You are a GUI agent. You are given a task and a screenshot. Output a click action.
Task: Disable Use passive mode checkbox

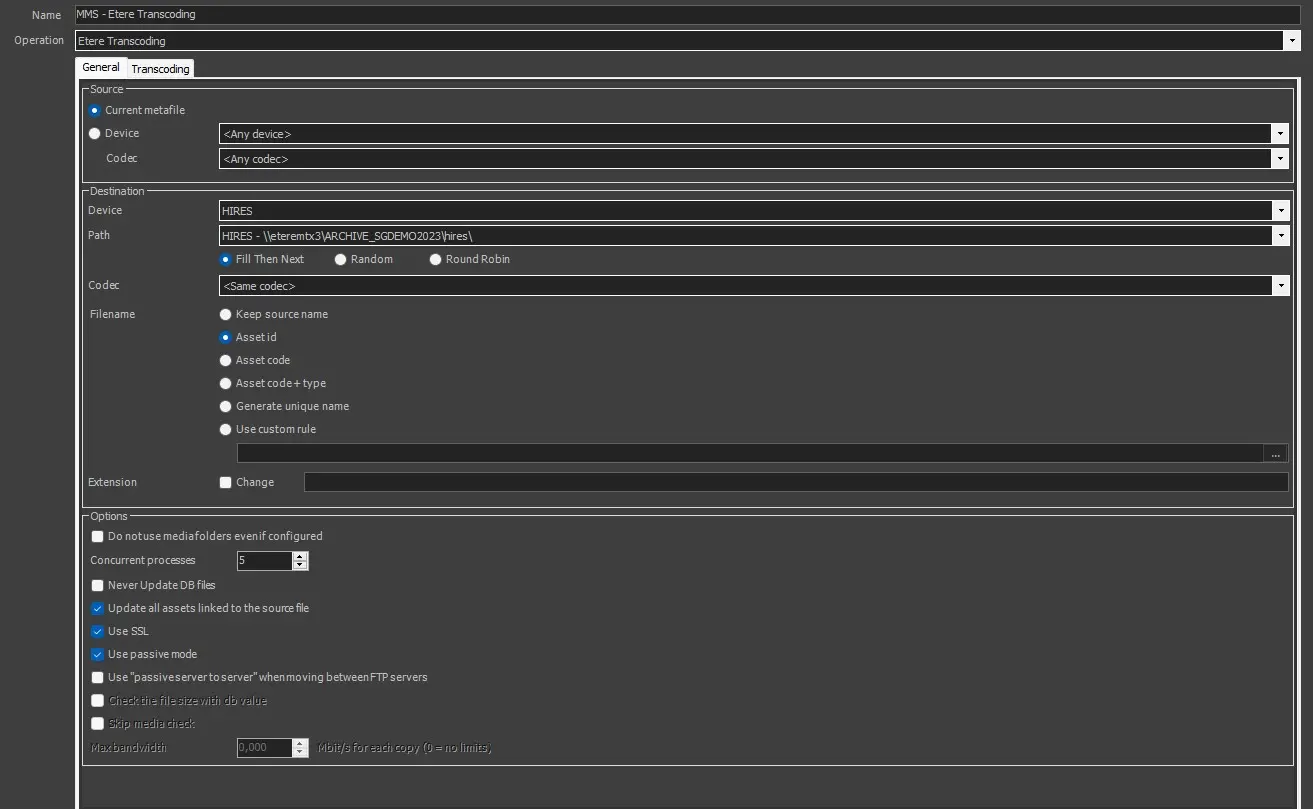coord(98,655)
